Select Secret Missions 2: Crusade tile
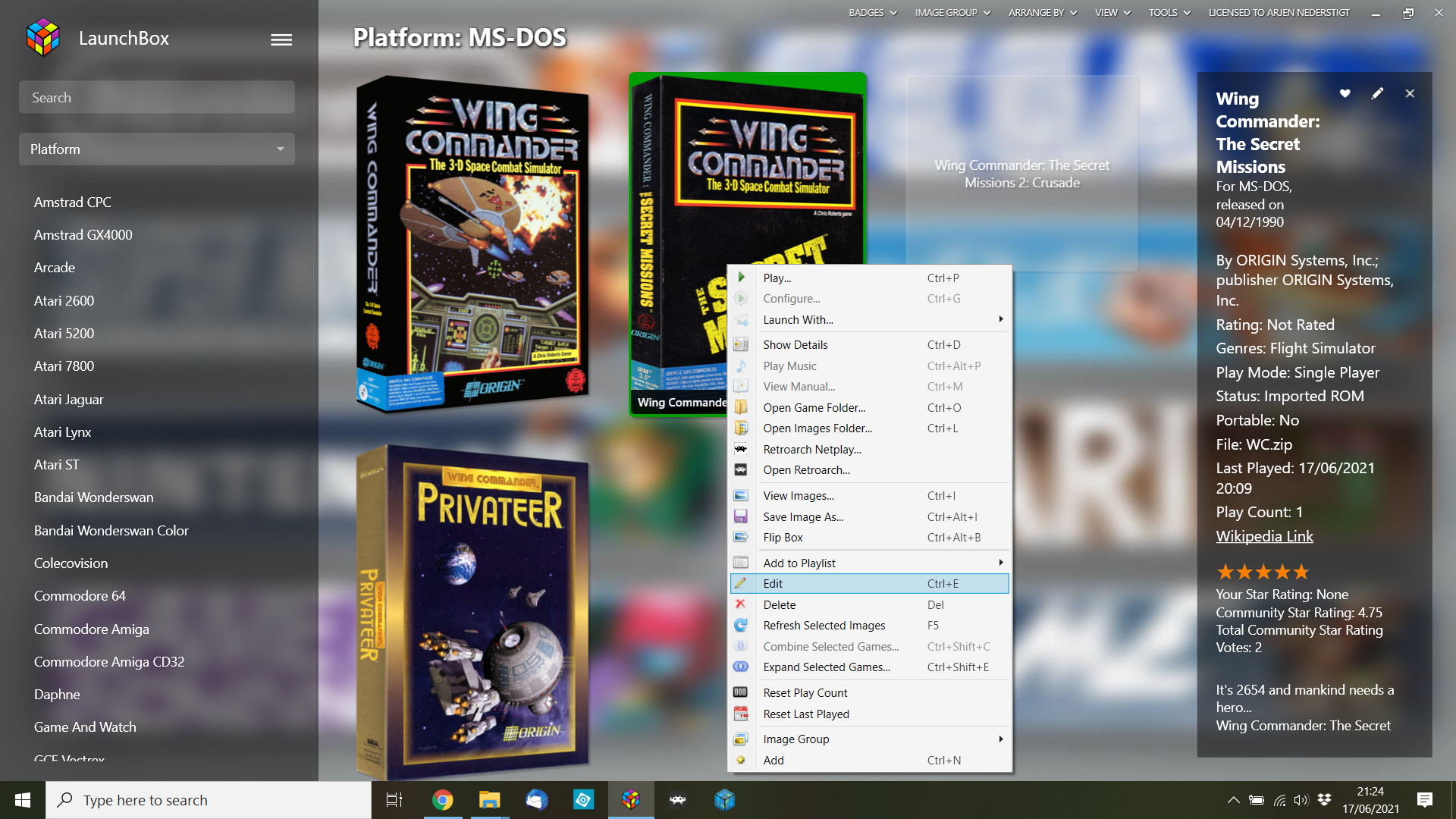Image resolution: width=1456 pixels, height=819 pixels. [1021, 174]
